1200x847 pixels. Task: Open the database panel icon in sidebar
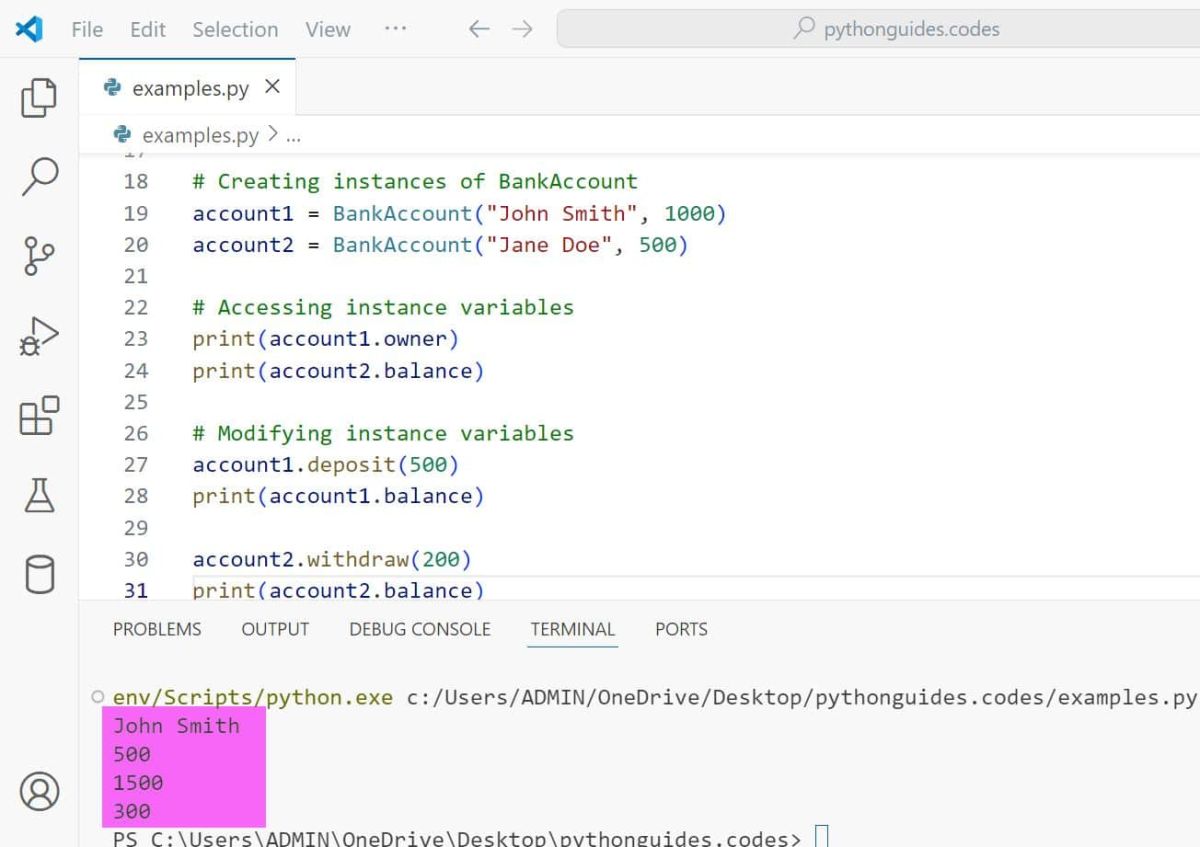coord(38,572)
